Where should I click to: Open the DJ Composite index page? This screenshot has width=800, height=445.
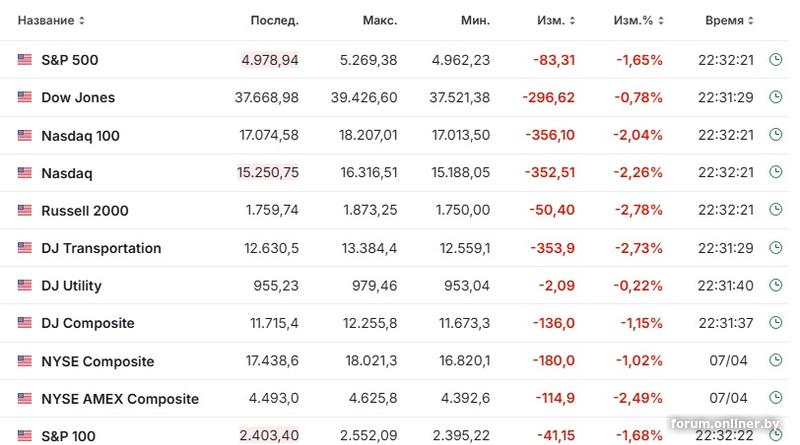(x=88, y=323)
